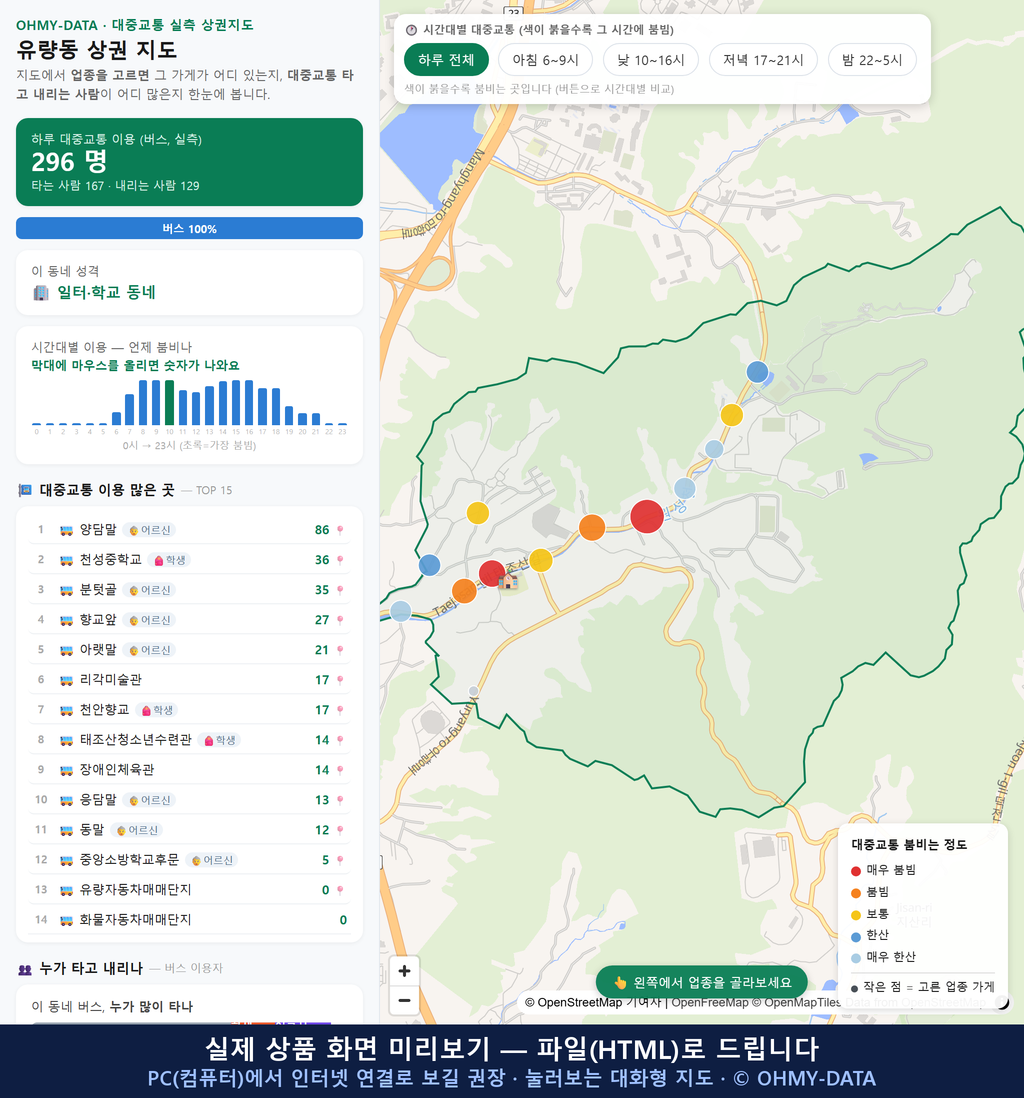
Task: Click the largest red bus-stop marker on the map
Action: 647,517
